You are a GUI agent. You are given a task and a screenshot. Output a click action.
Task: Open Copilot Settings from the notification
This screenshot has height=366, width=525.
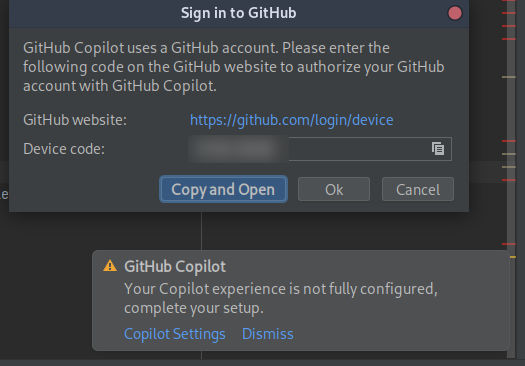[x=174, y=334]
